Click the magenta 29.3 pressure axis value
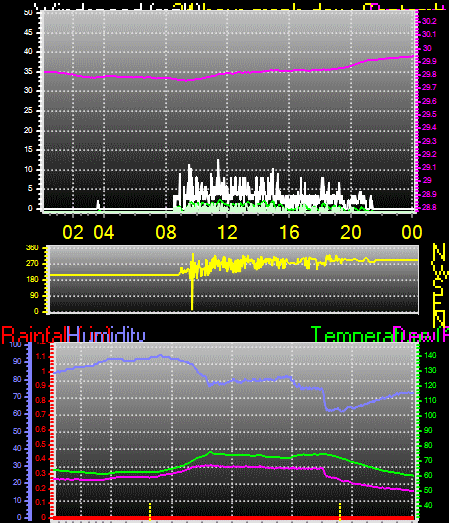 [x=429, y=141]
